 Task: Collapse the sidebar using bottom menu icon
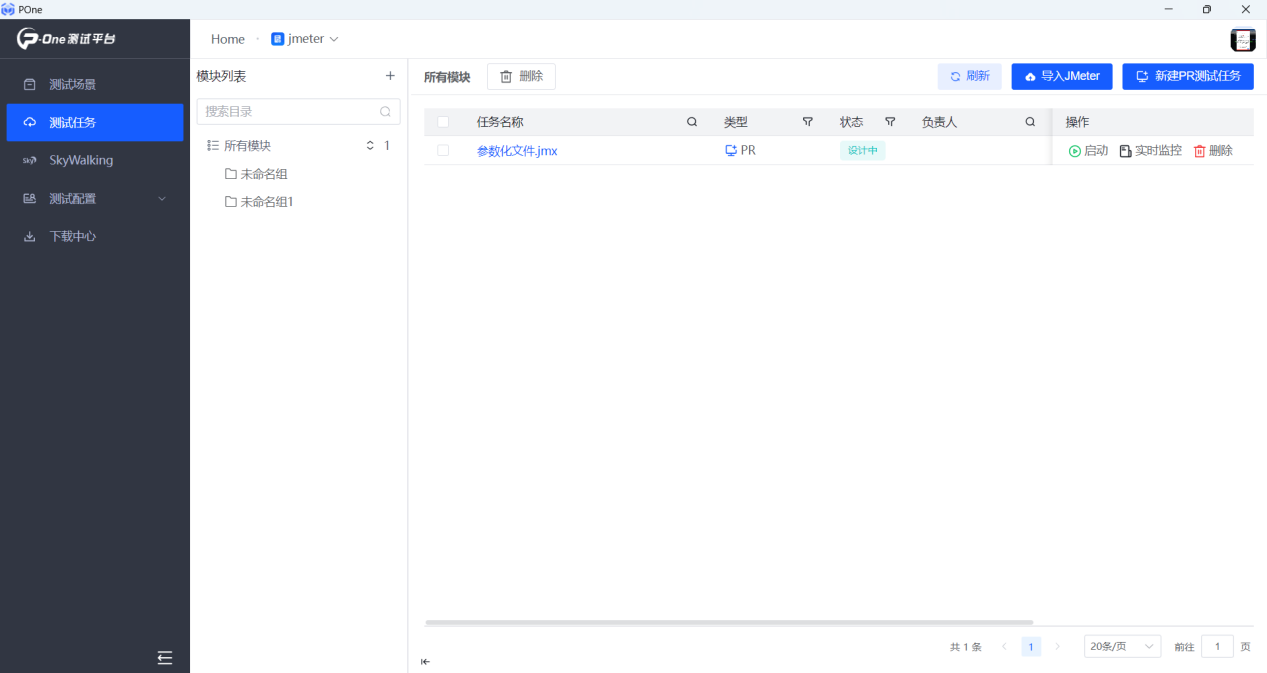[165, 657]
